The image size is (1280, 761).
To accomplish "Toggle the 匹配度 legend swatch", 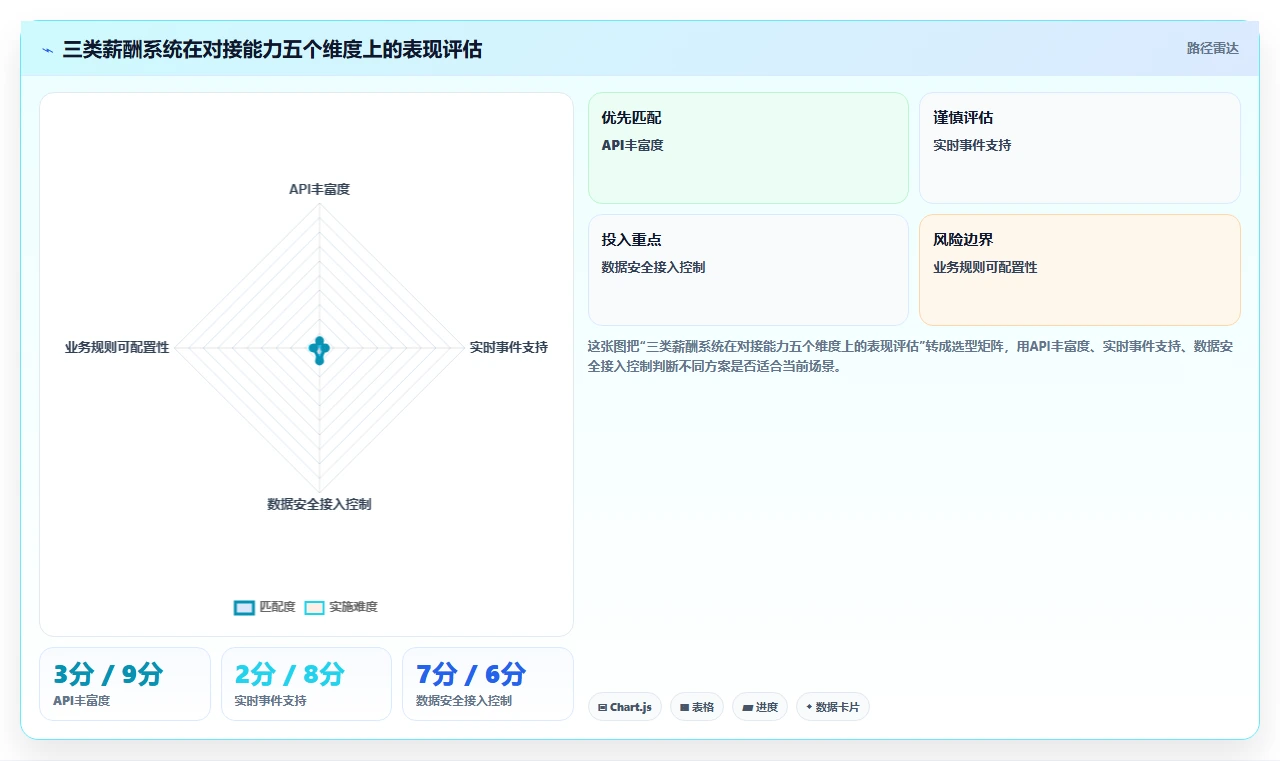I will (244, 607).
